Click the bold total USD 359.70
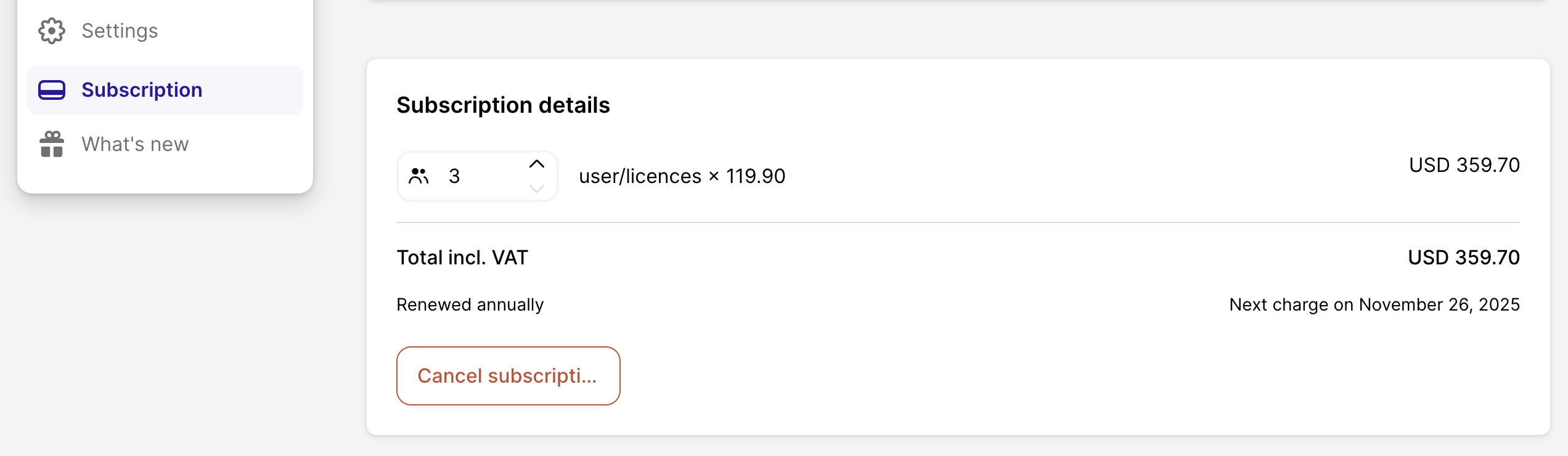 pos(1464,258)
